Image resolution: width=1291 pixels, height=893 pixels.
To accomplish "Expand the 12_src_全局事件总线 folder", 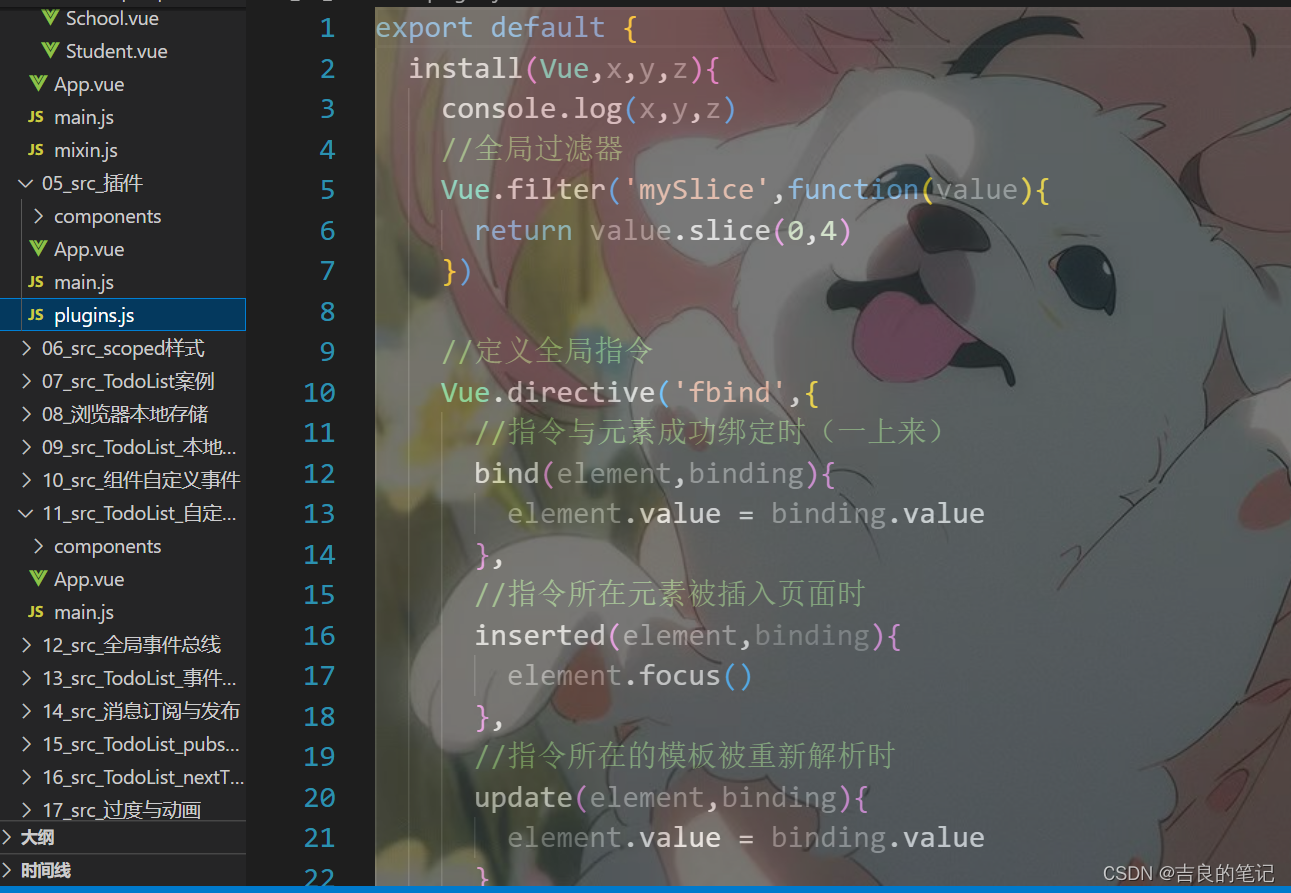I will (26, 645).
